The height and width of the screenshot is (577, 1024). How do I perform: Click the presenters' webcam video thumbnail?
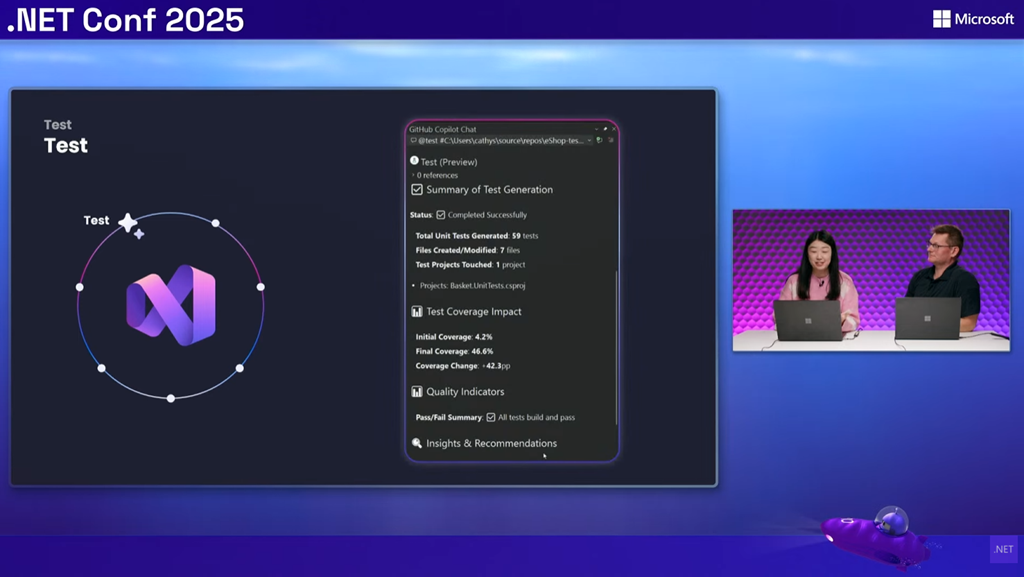871,280
